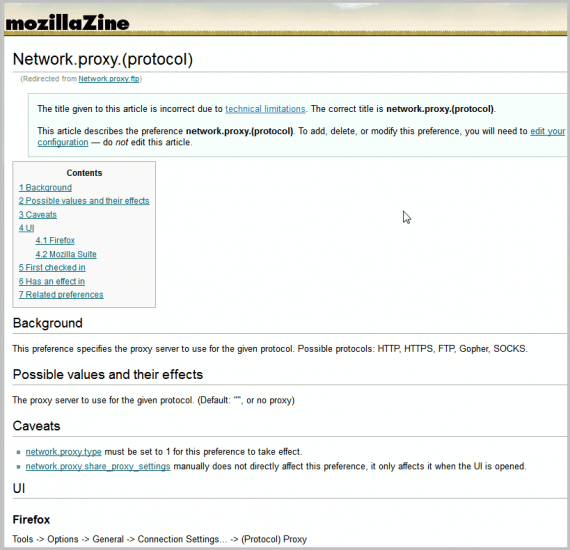The height and width of the screenshot is (550, 570).
Task: Open the Network.proxy.ftp redirect link
Action: 109,79
